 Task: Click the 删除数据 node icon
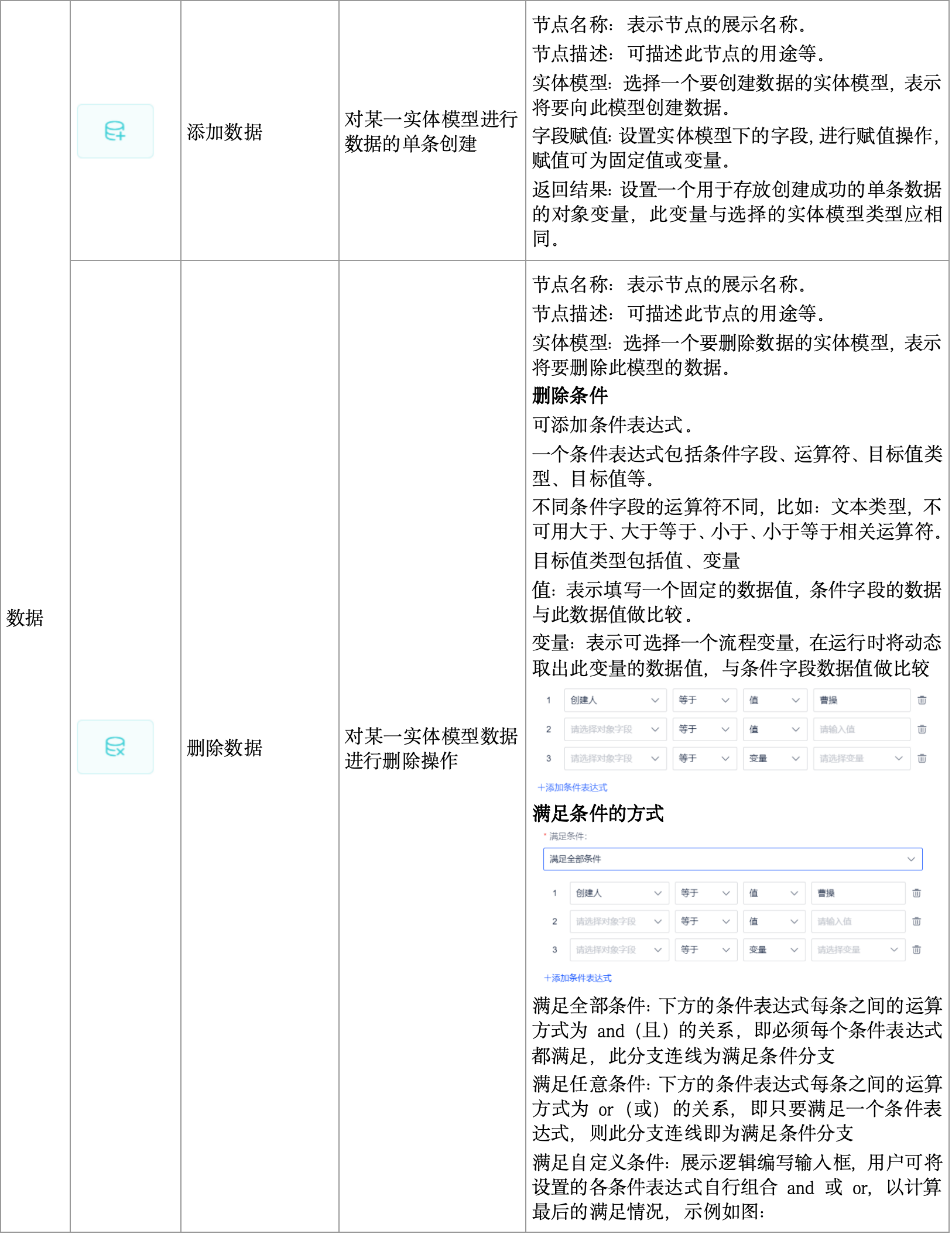pos(115,747)
